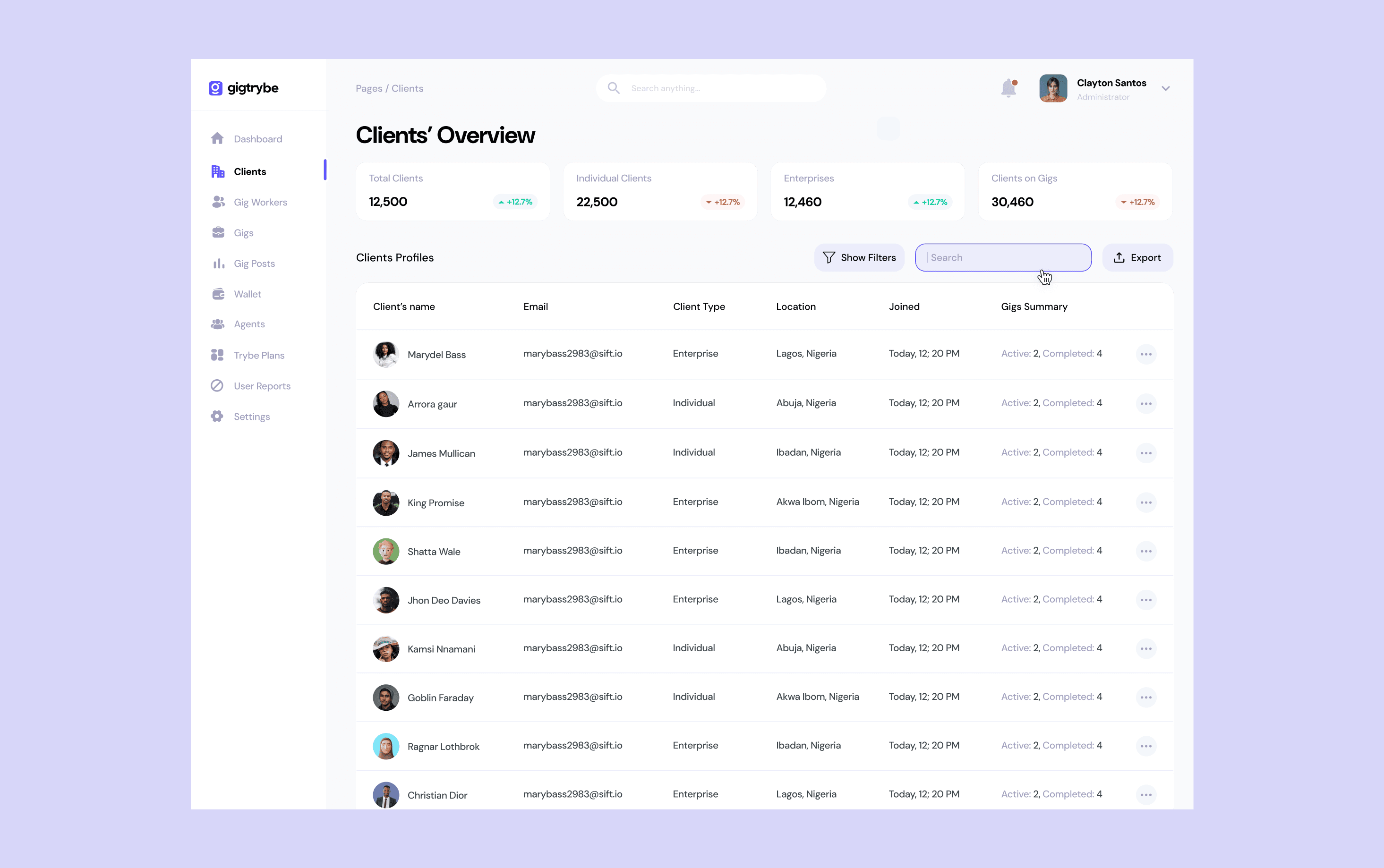Open the Gig Posts menu item
The width and height of the screenshot is (1384, 868).
[254, 264]
